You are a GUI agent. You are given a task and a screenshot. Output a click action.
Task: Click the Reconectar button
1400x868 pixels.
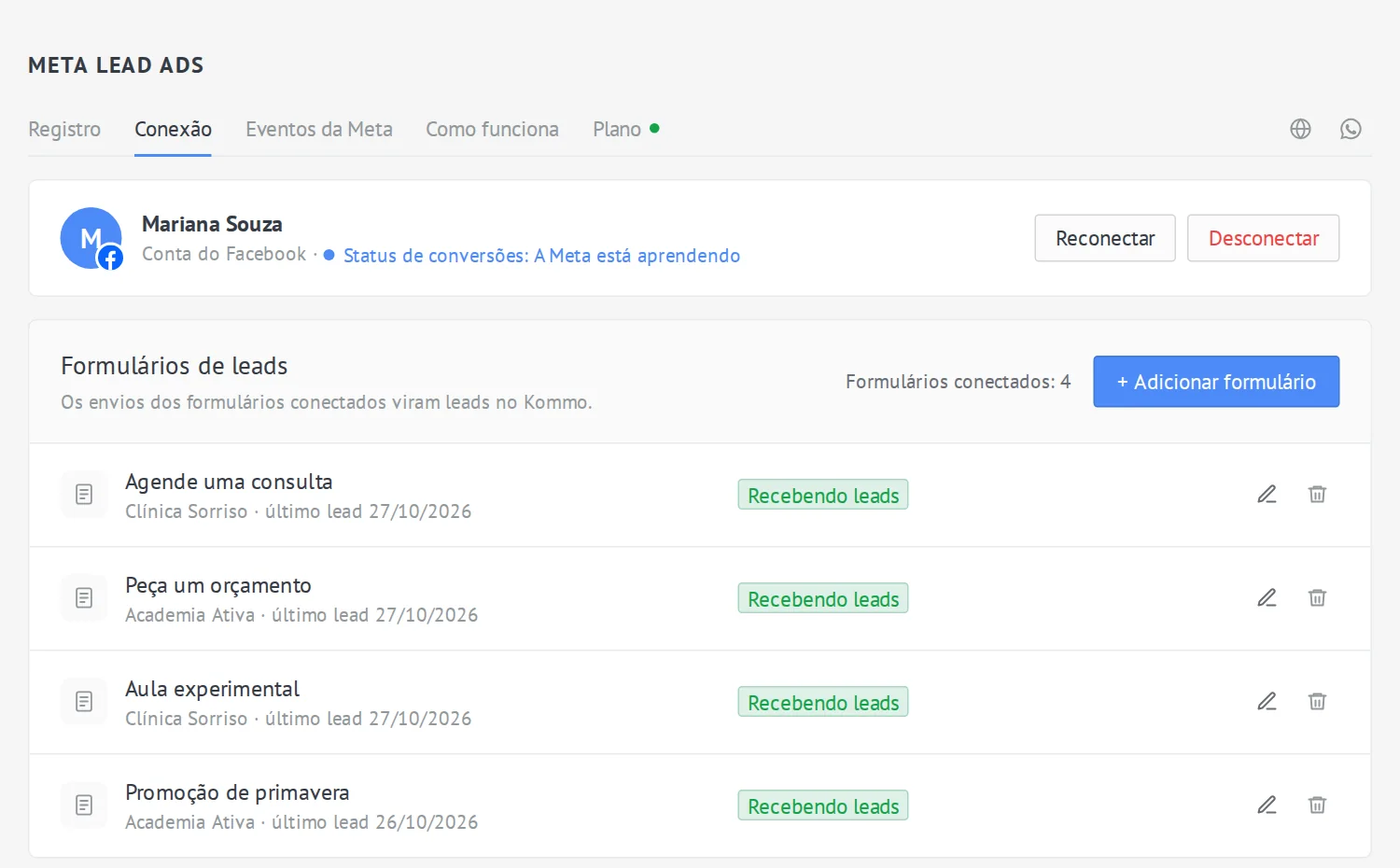point(1105,238)
